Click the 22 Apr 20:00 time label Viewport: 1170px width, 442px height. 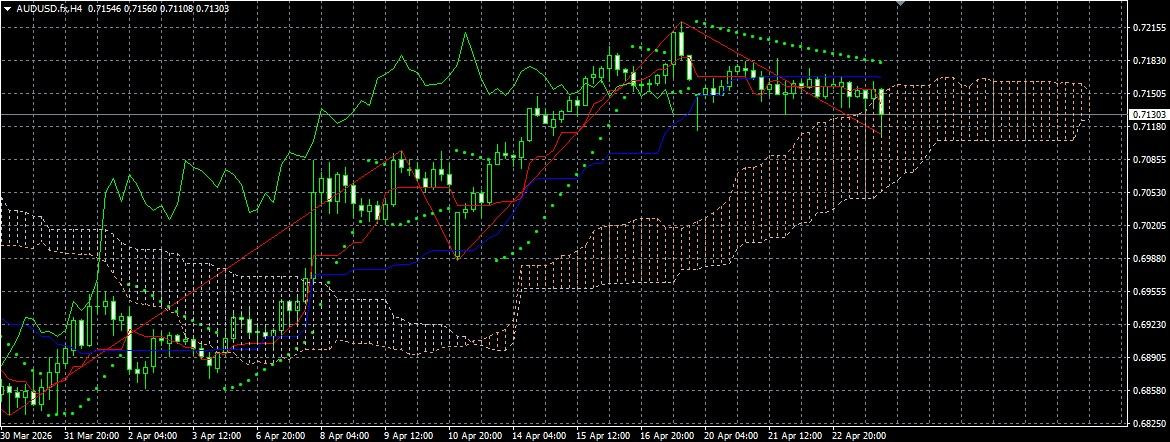coord(859,435)
